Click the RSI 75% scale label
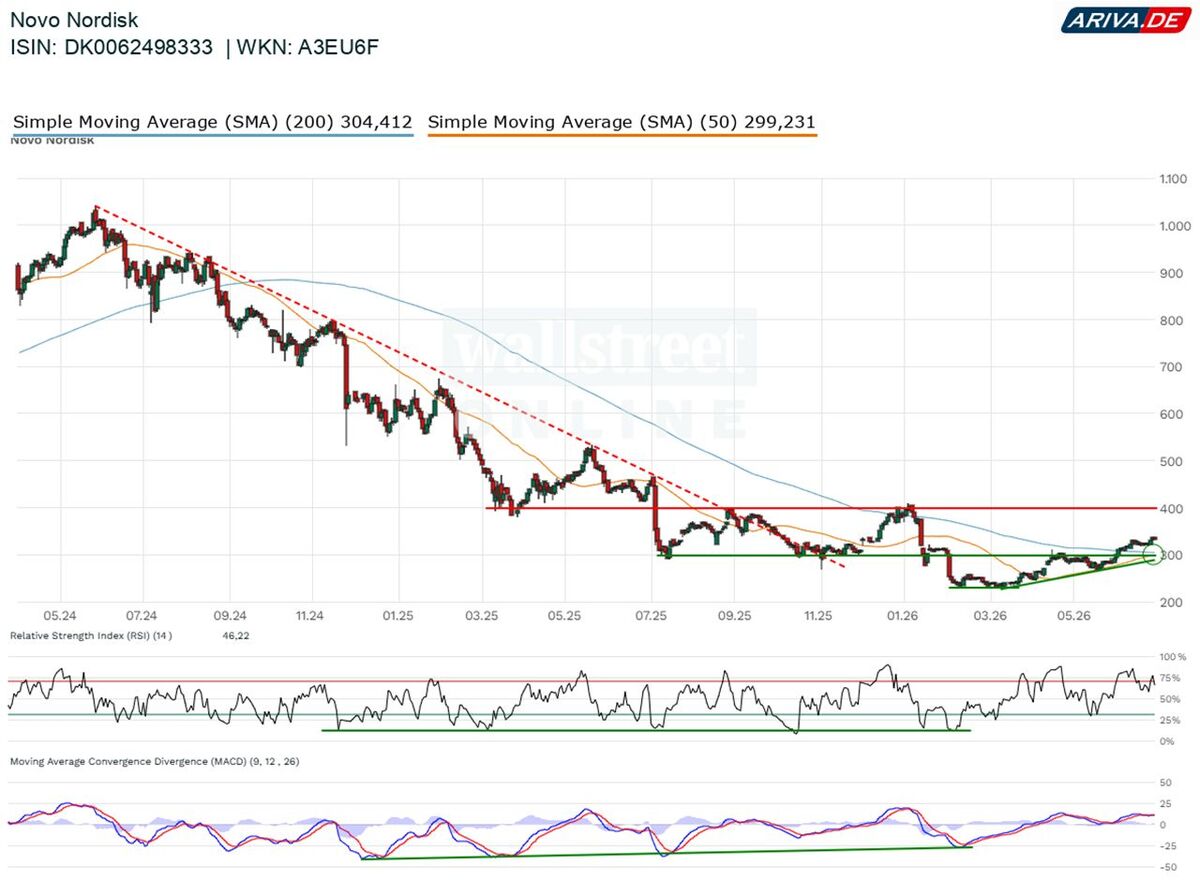1200x881 pixels. [x=1168, y=678]
